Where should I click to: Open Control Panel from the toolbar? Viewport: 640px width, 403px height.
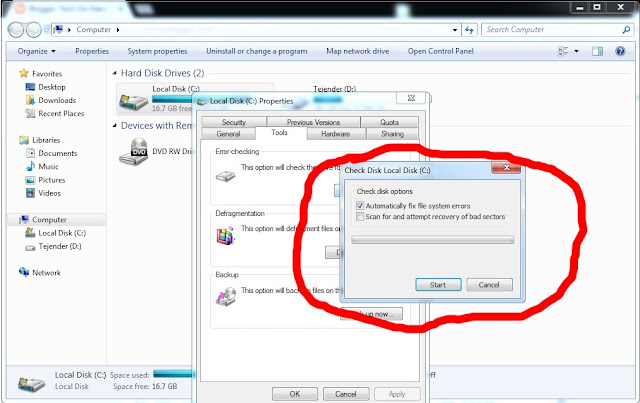coord(440,51)
